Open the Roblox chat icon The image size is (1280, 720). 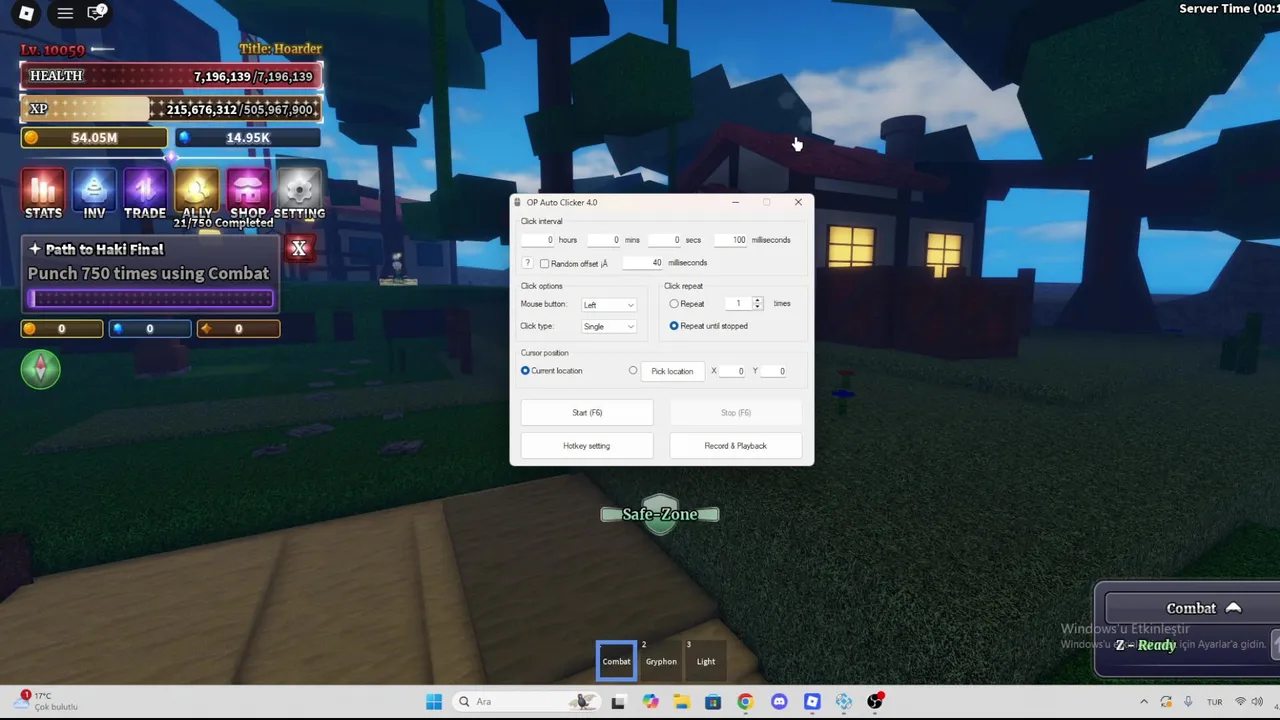97,13
